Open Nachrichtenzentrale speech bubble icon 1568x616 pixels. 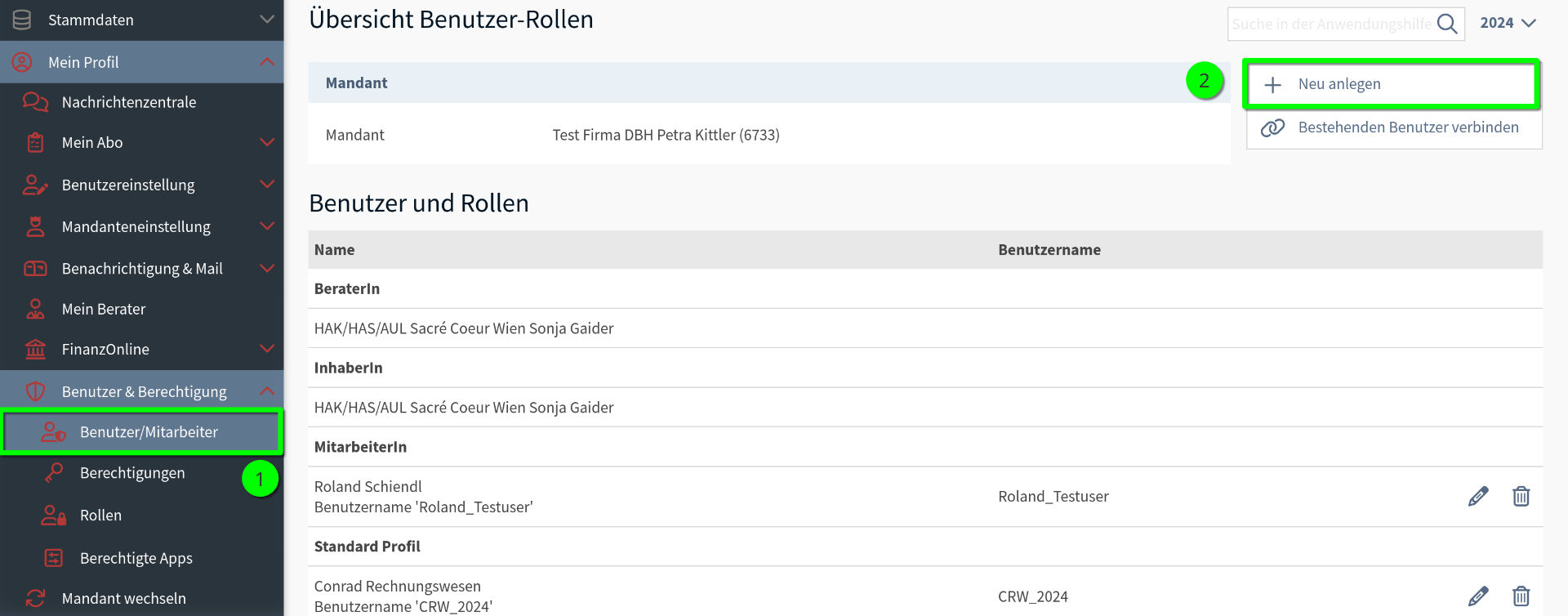[x=35, y=102]
